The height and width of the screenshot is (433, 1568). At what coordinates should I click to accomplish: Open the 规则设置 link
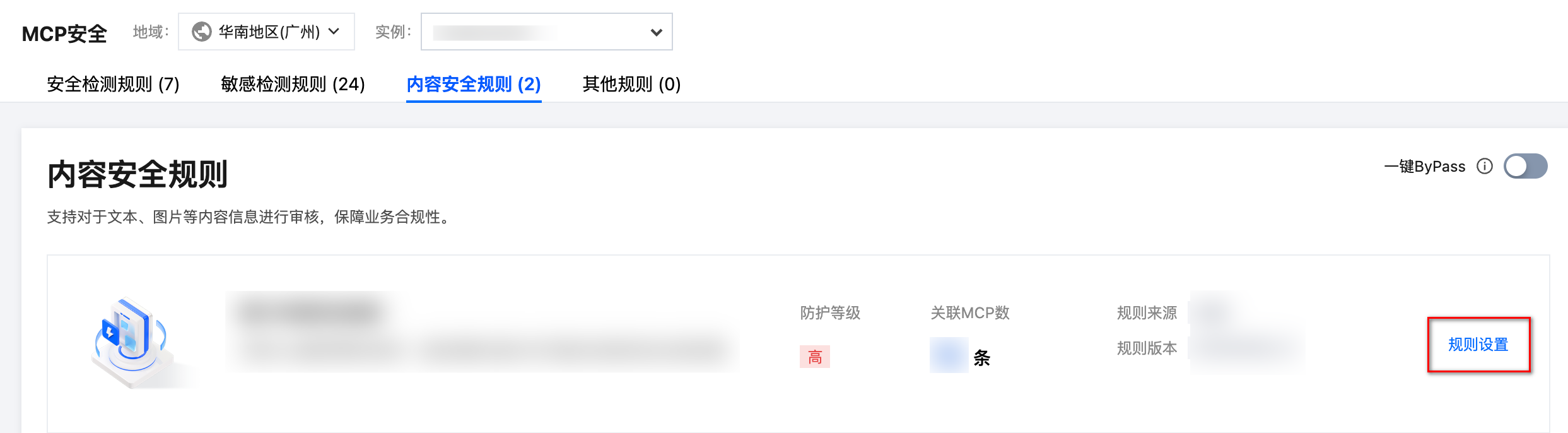[1478, 345]
